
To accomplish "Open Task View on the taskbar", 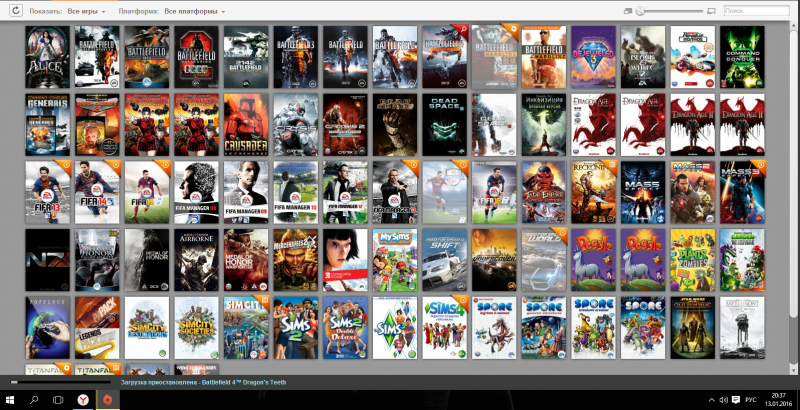I will point(58,400).
